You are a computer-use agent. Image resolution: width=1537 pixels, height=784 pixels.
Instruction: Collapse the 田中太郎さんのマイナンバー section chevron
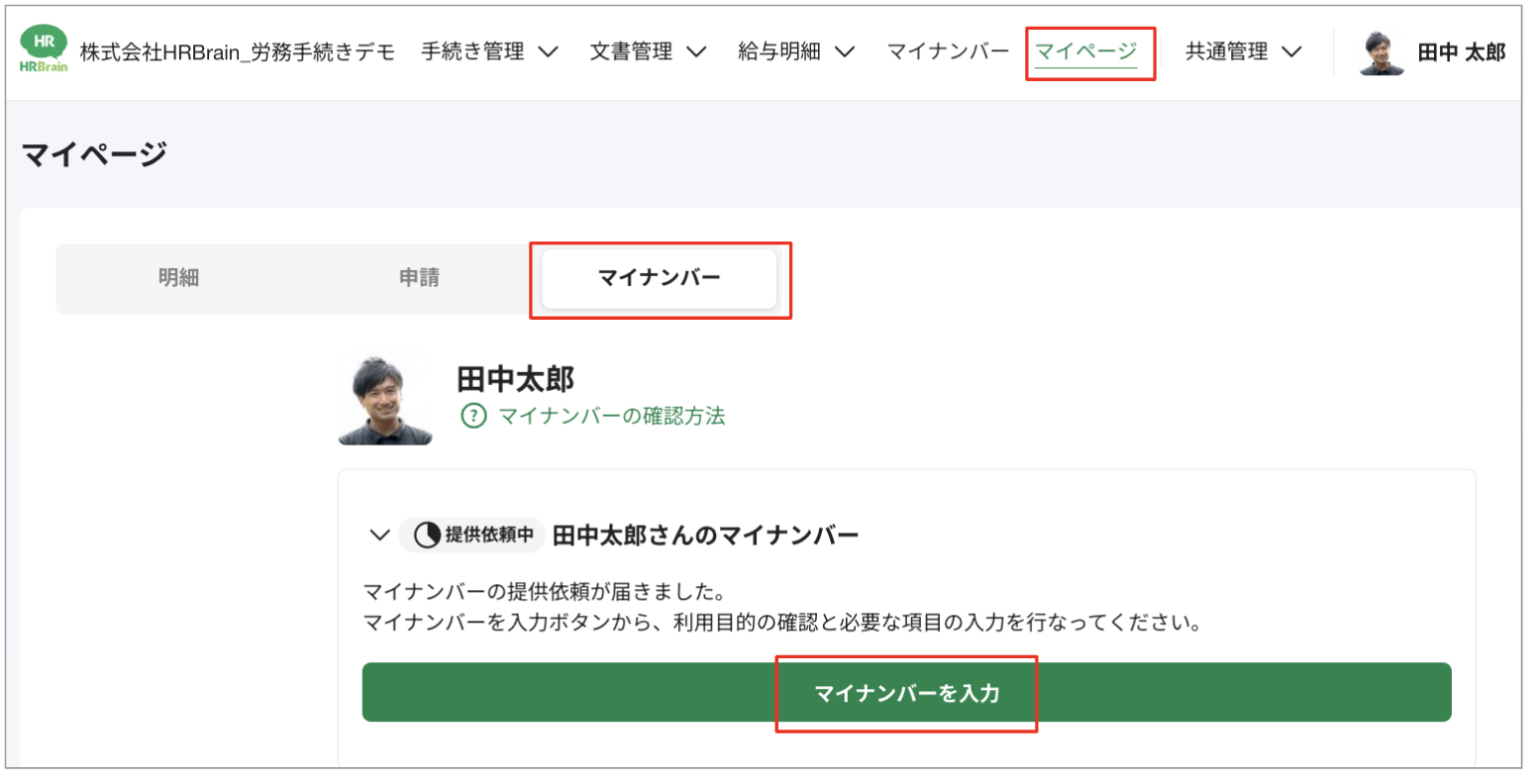(378, 534)
